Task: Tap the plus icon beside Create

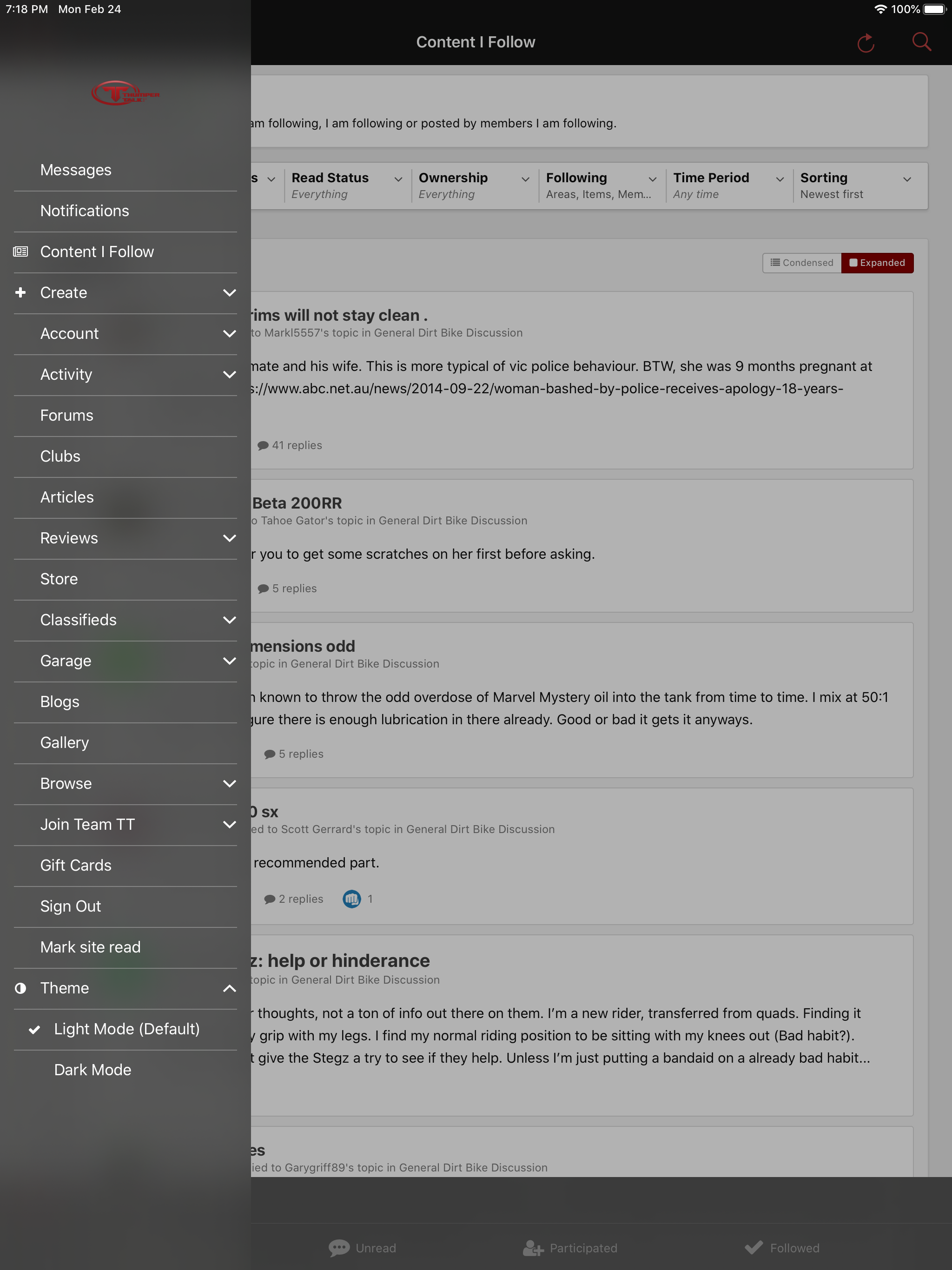Action: point(20,292)
